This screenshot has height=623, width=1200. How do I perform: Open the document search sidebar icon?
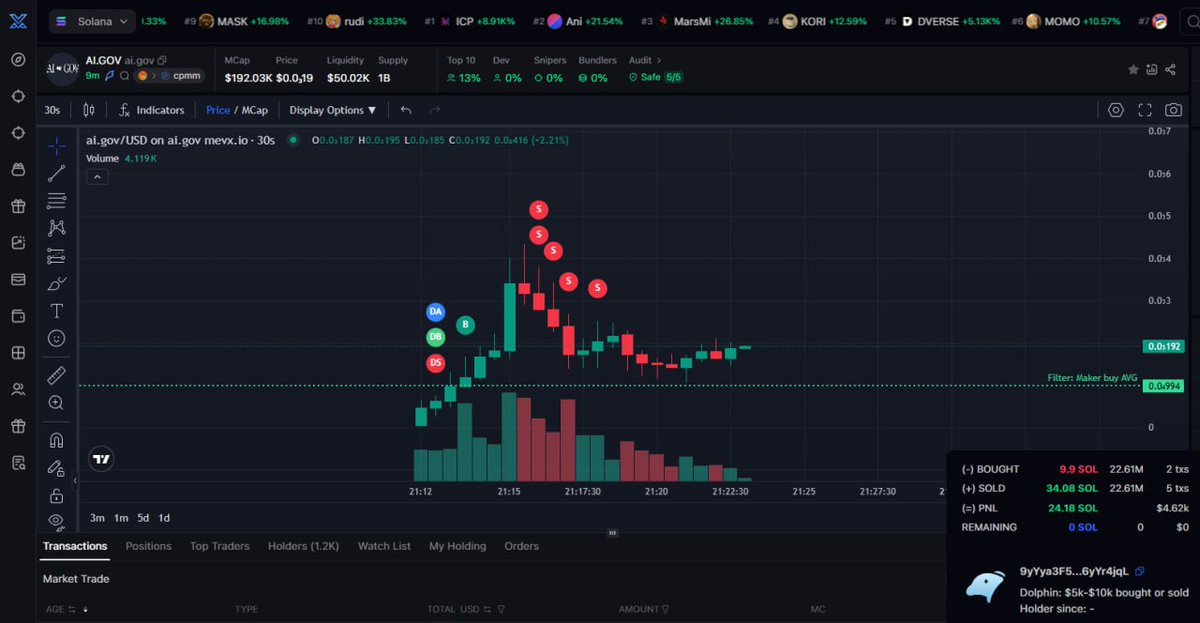tap(18, 462)
